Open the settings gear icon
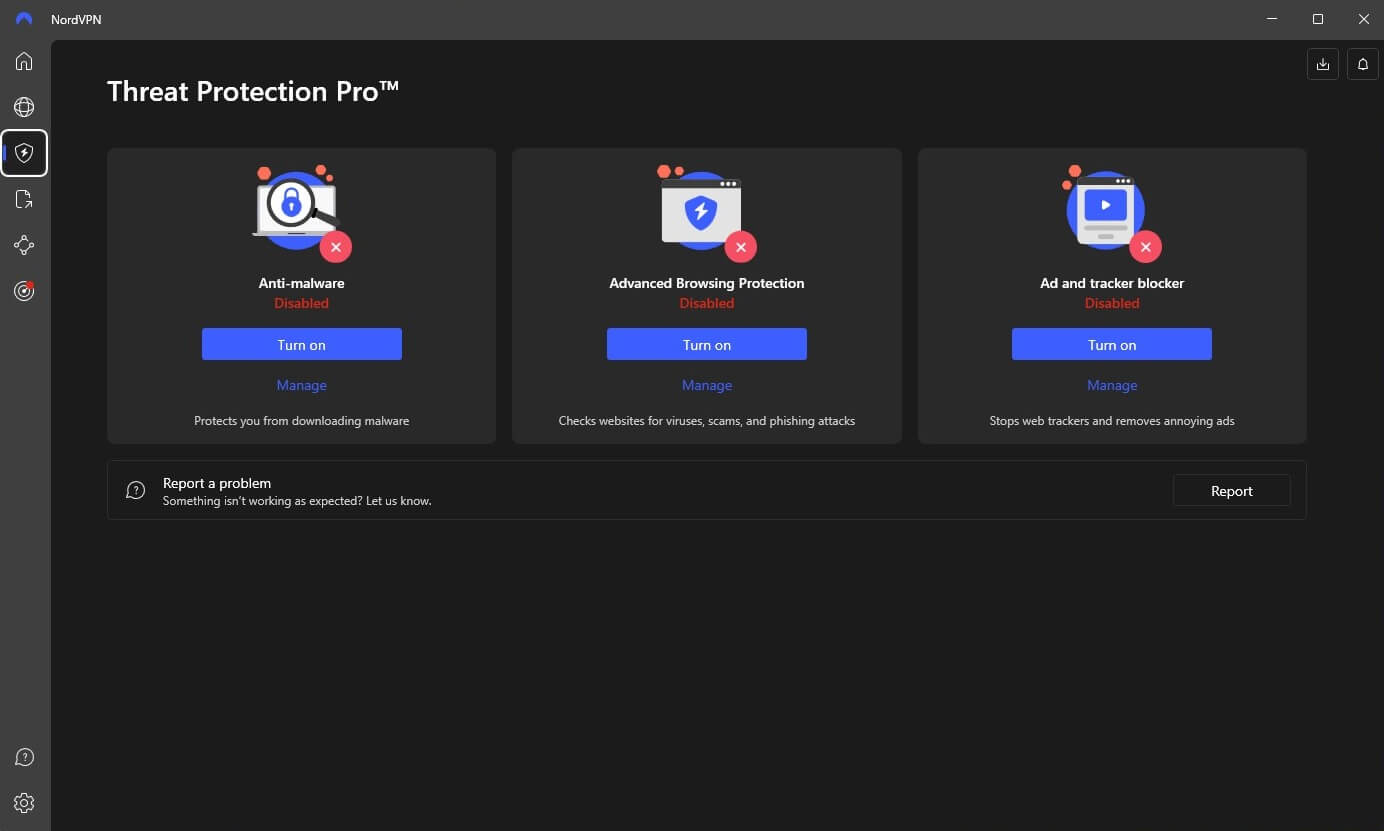The height and width of the screenshot is (831, 1384). (x=24, y=803)
